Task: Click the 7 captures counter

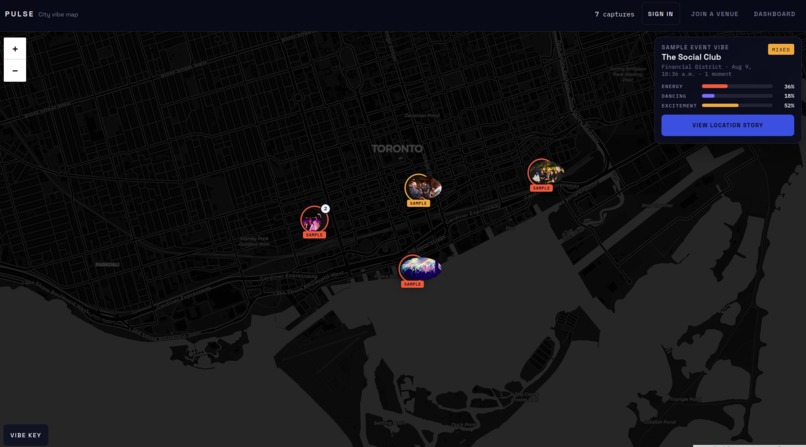Action: [x=614, y=14]
